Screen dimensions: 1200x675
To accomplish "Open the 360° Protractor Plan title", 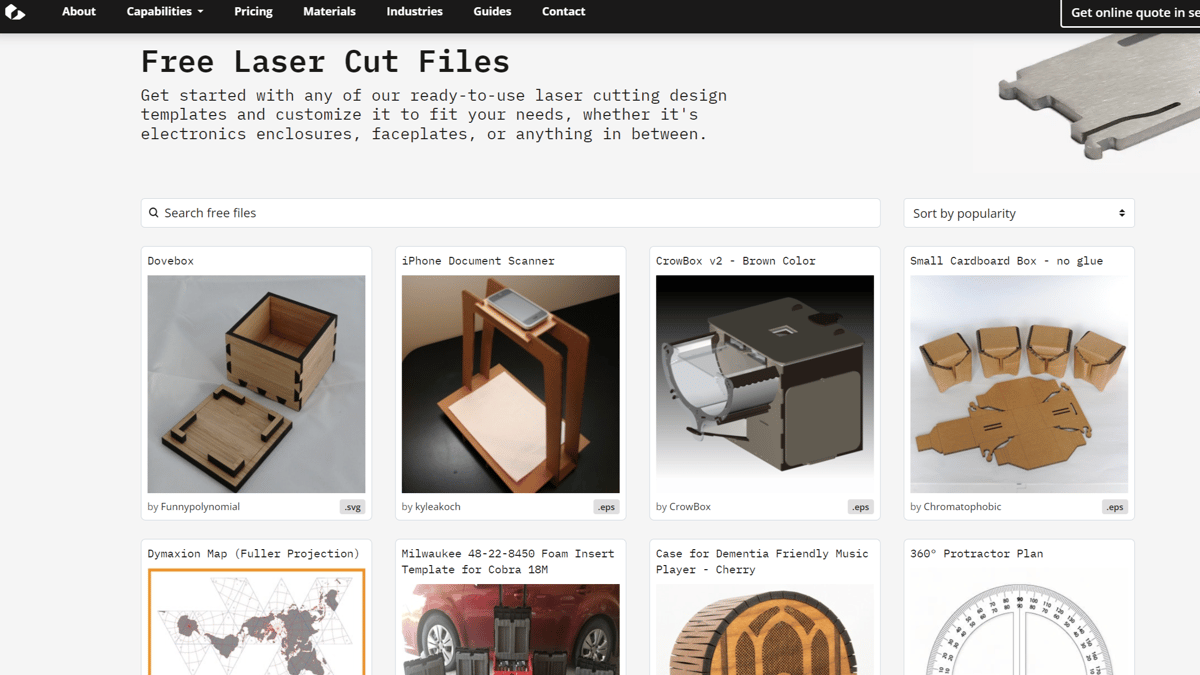I will (x=977, y=554).
